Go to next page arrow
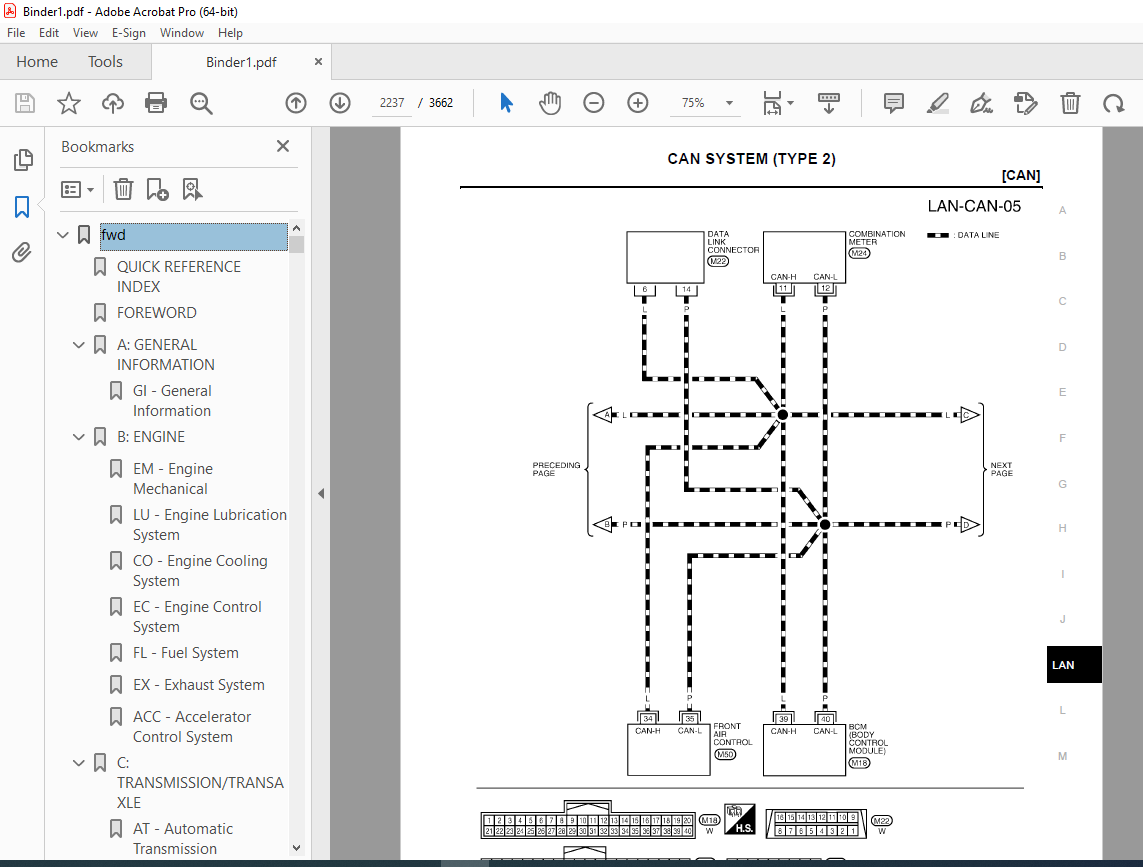This screenshot has width=1143, height=867. pyautogui.click(x=340, y=103)
